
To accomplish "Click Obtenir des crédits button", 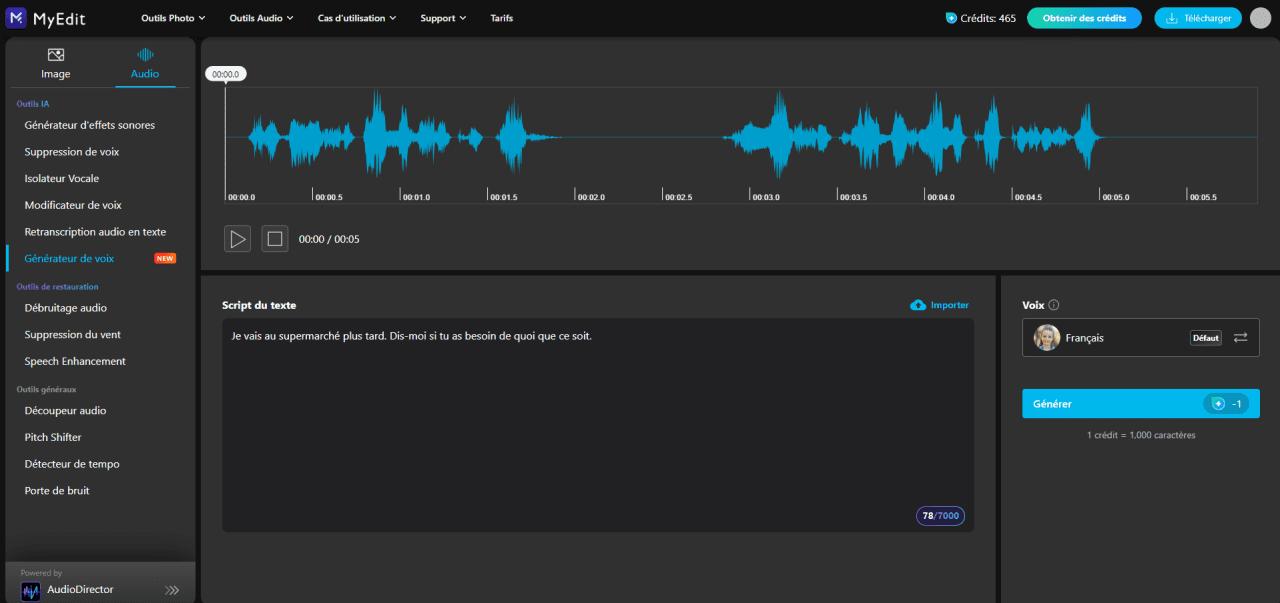I will [x=1084, y=18].
